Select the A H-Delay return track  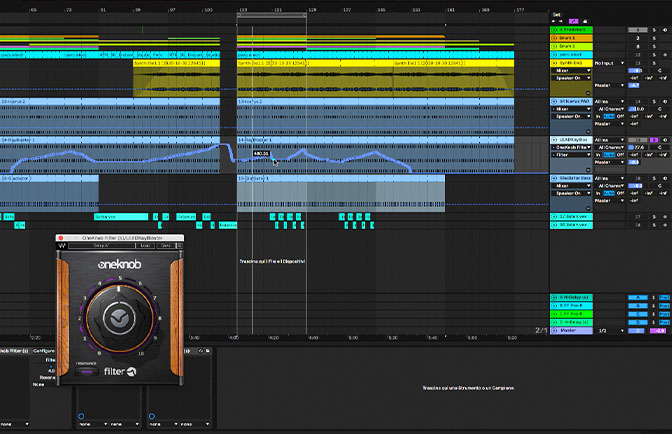[x=571, y=297]
